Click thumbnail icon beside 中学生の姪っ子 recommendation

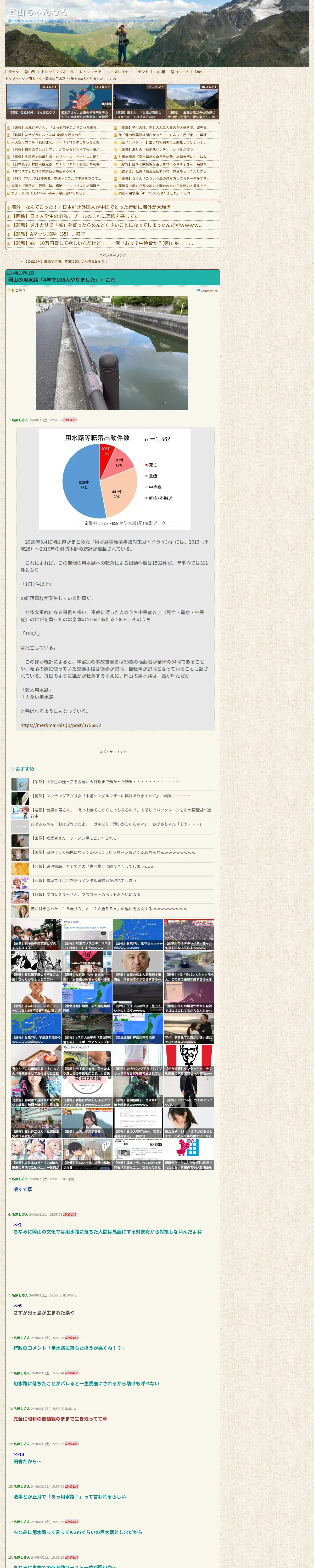pos(20,784)
